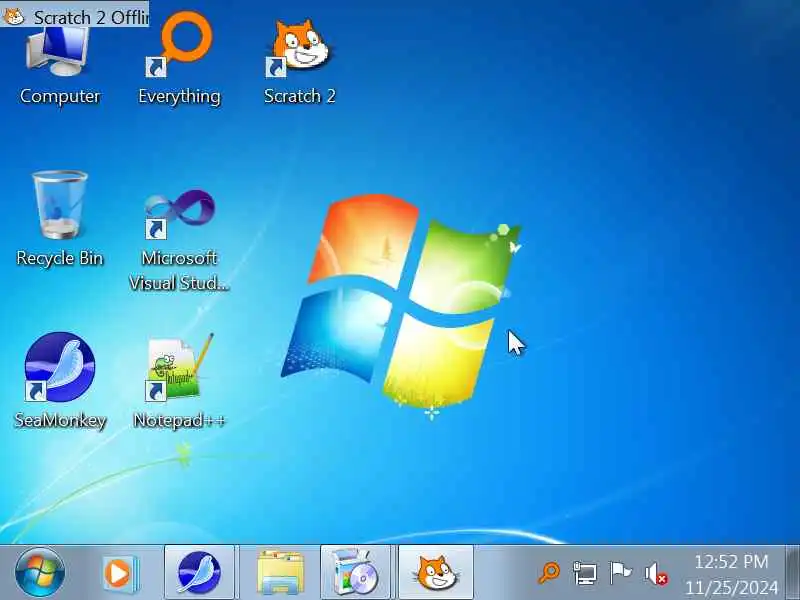Open Windows Explorer folder in taskbar
The height and width of the screenshot is (600, 800).
point(279,572)
